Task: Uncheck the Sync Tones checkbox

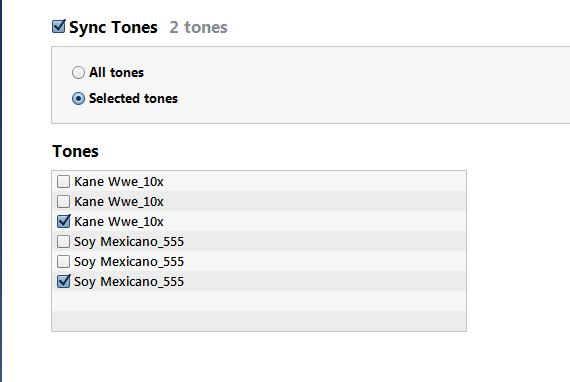Action: click(x=59, y=27)
